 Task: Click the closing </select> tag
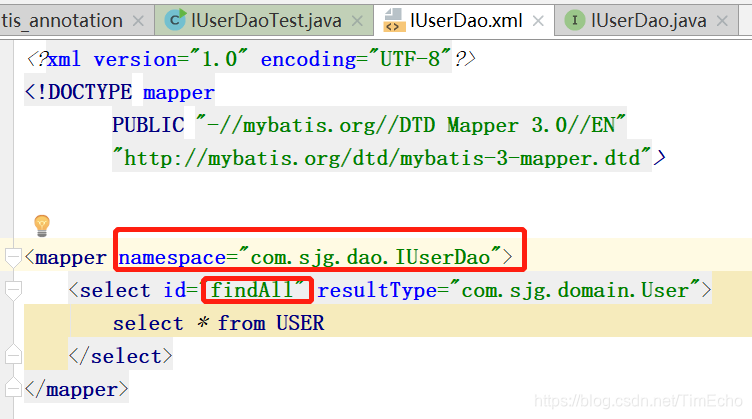coord(120,356)
